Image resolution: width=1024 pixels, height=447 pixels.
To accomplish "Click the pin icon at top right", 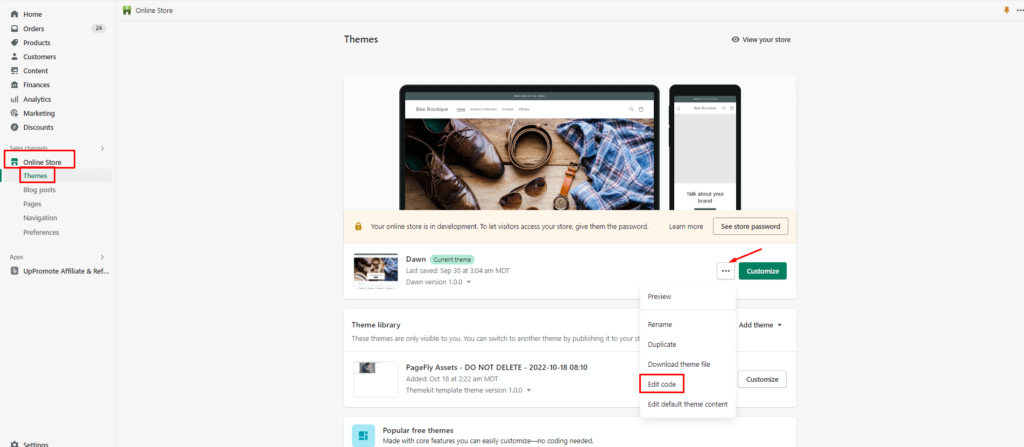I will point(1006,10).
